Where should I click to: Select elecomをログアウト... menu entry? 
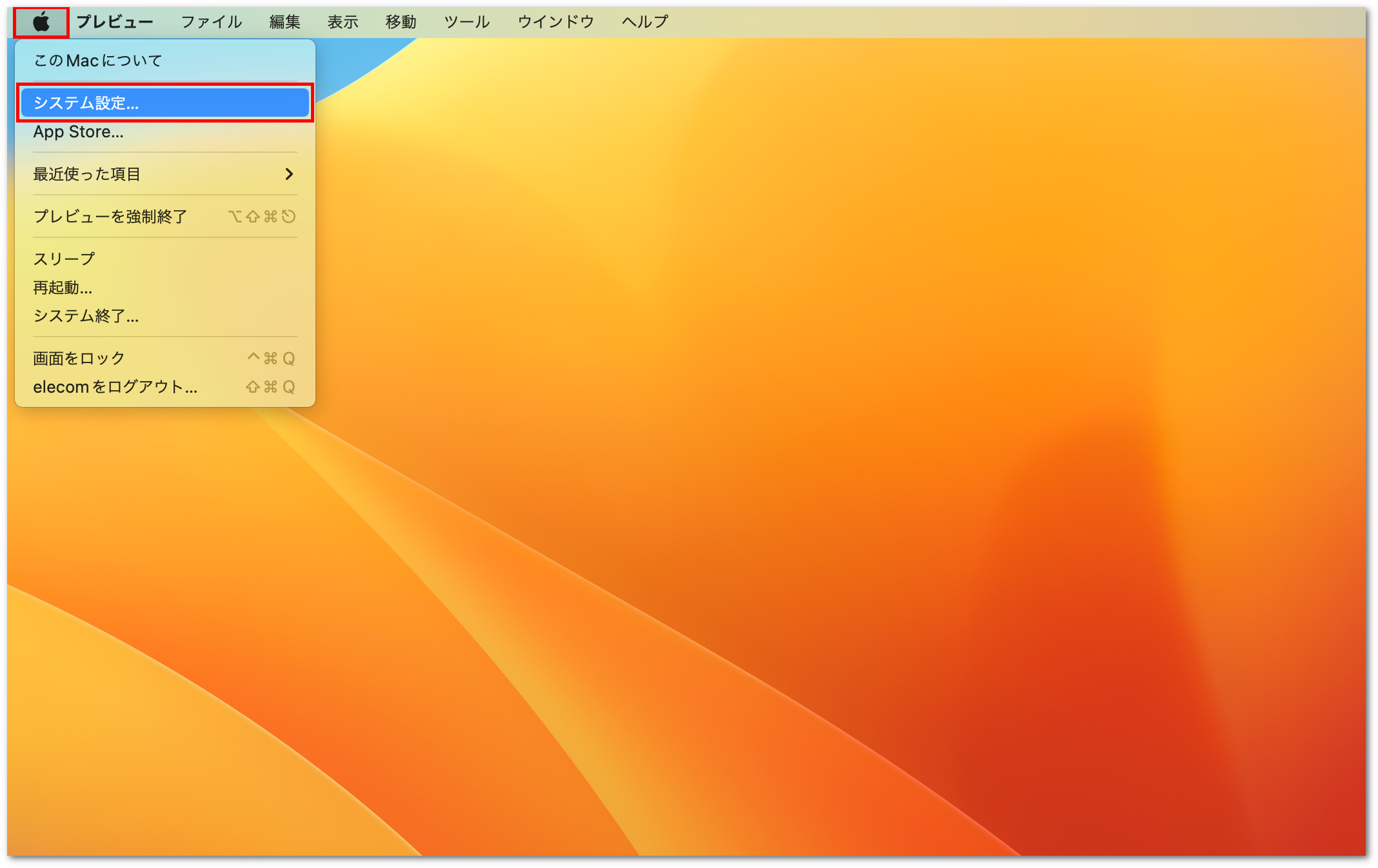coord(165,387)
